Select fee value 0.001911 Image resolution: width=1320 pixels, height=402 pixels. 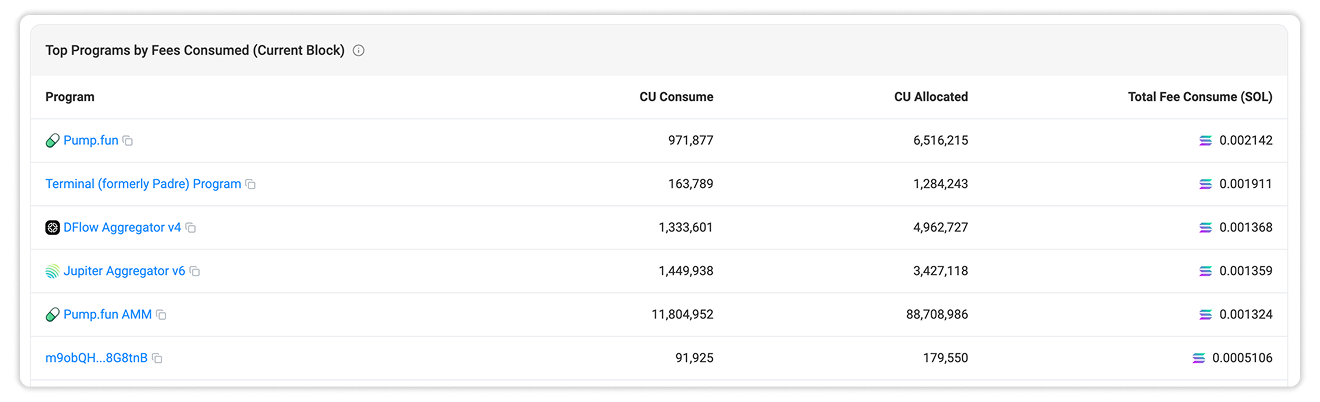tap(1246, 184)
